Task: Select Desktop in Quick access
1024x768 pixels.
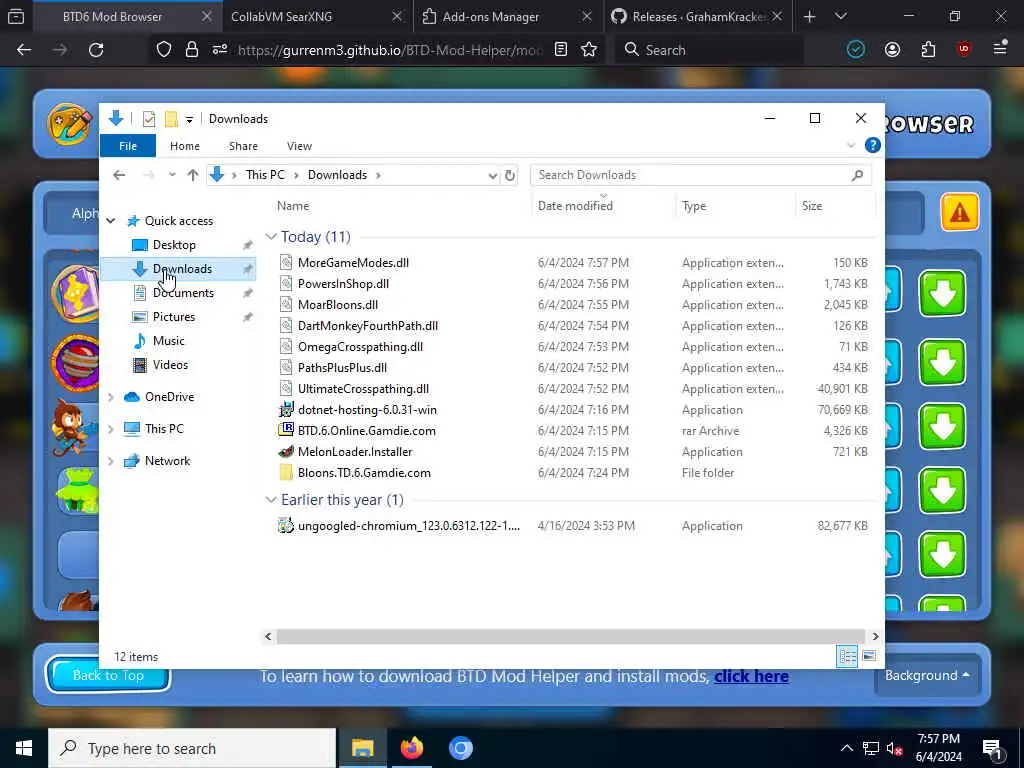Action: click(x=174, y=245)
